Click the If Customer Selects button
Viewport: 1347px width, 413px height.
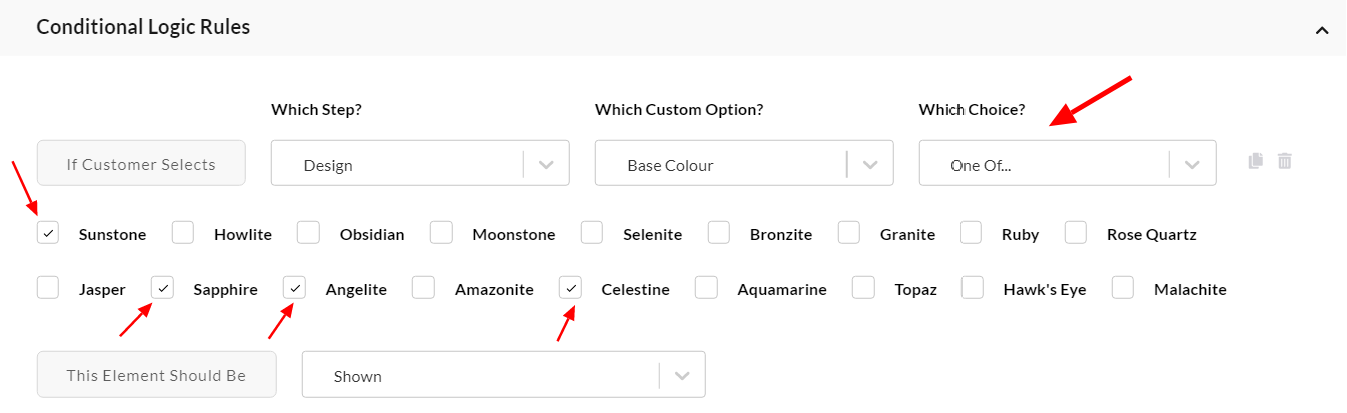point(141,163)
